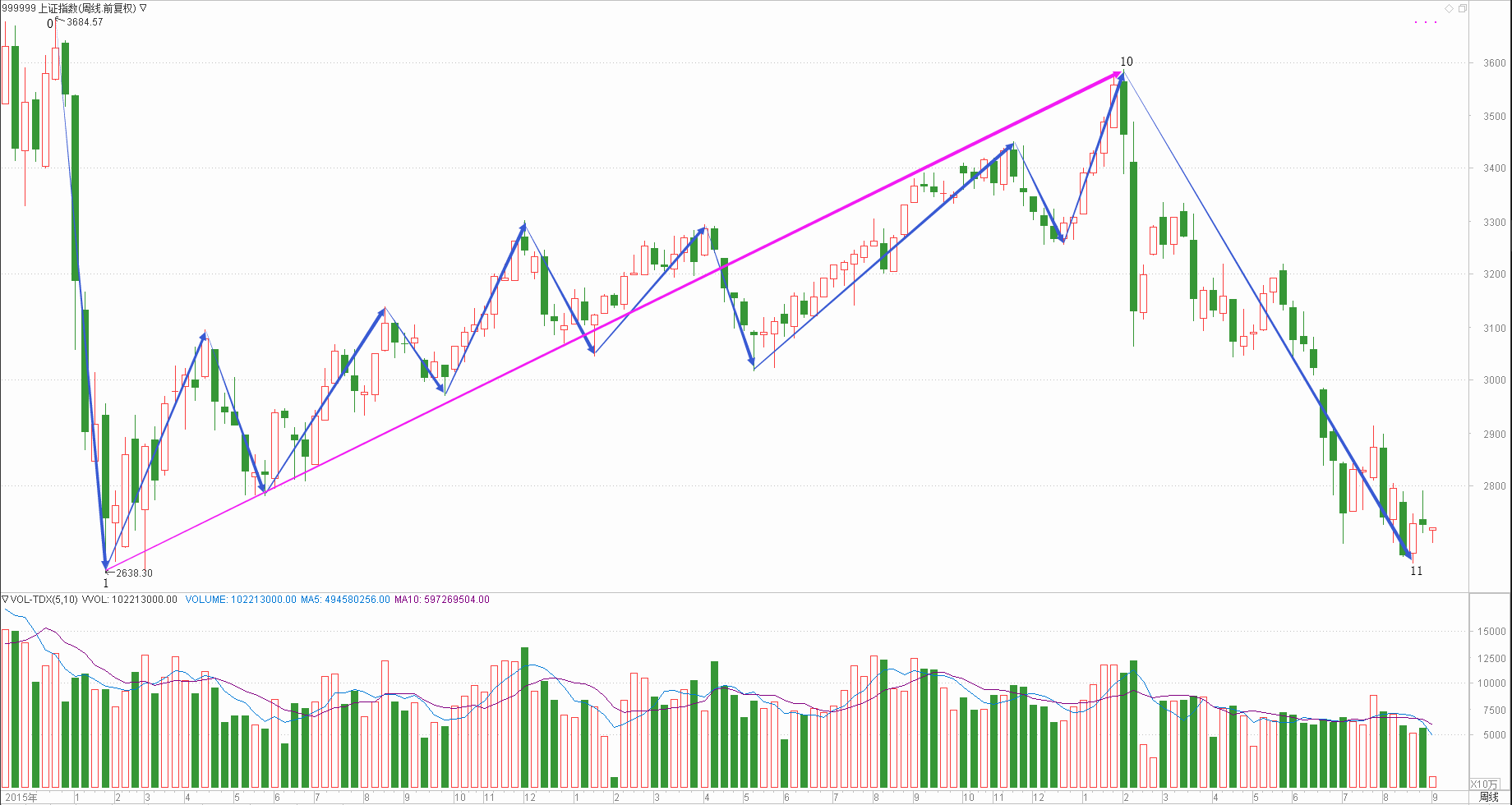Click the X10万 volume unit box
The image size is (1512, 805).
[x=1483, y=784]
